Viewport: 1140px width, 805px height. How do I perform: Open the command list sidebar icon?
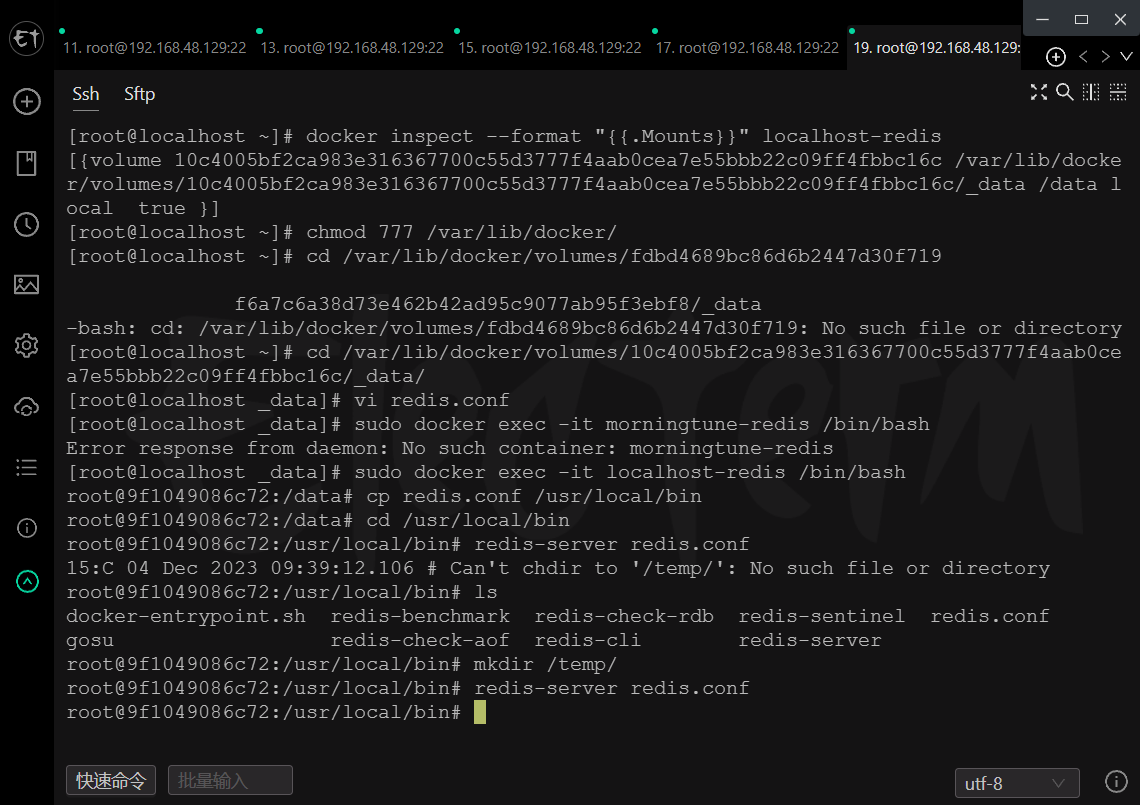27,467
